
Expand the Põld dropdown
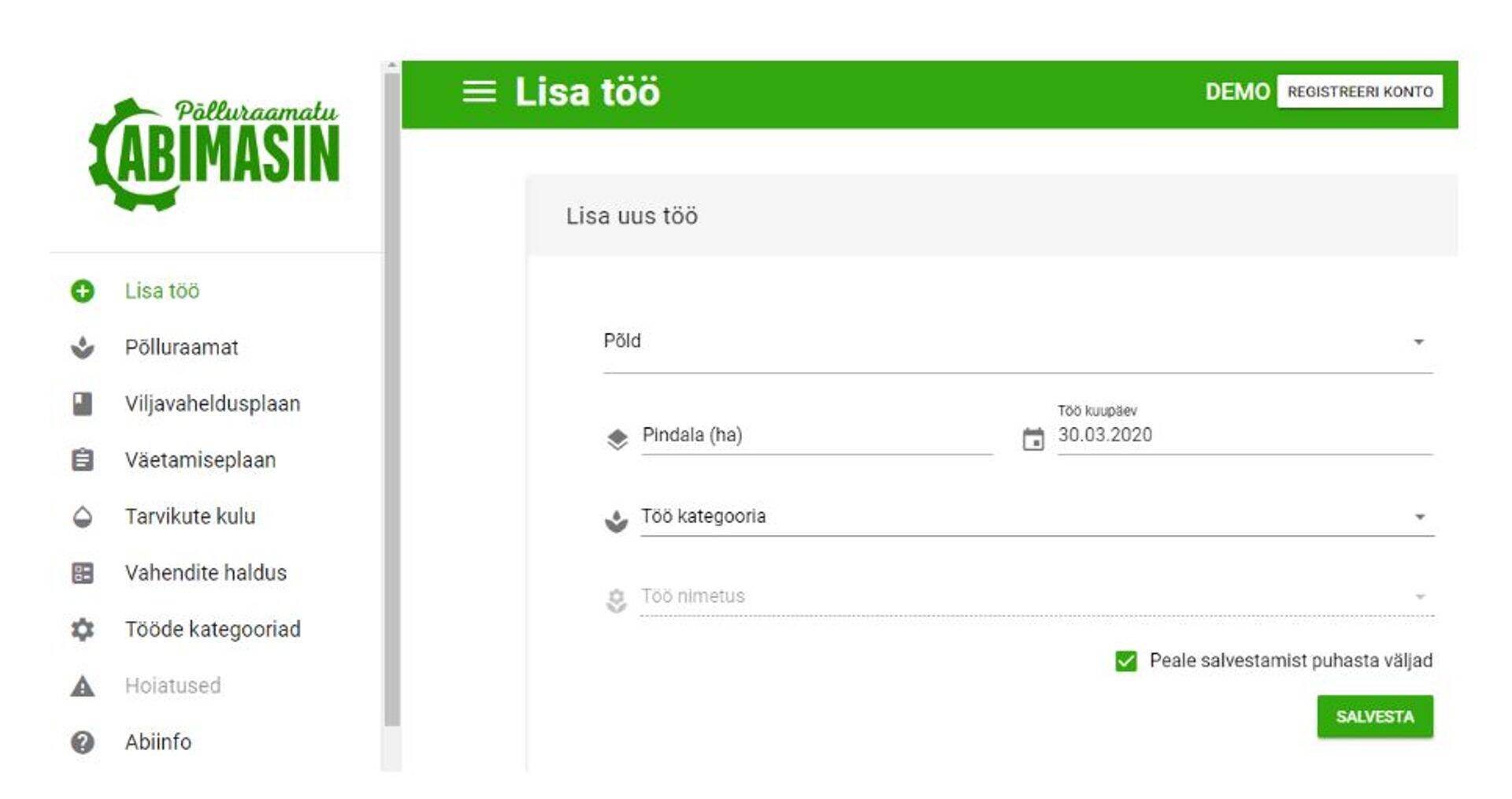coord(1418,342)
